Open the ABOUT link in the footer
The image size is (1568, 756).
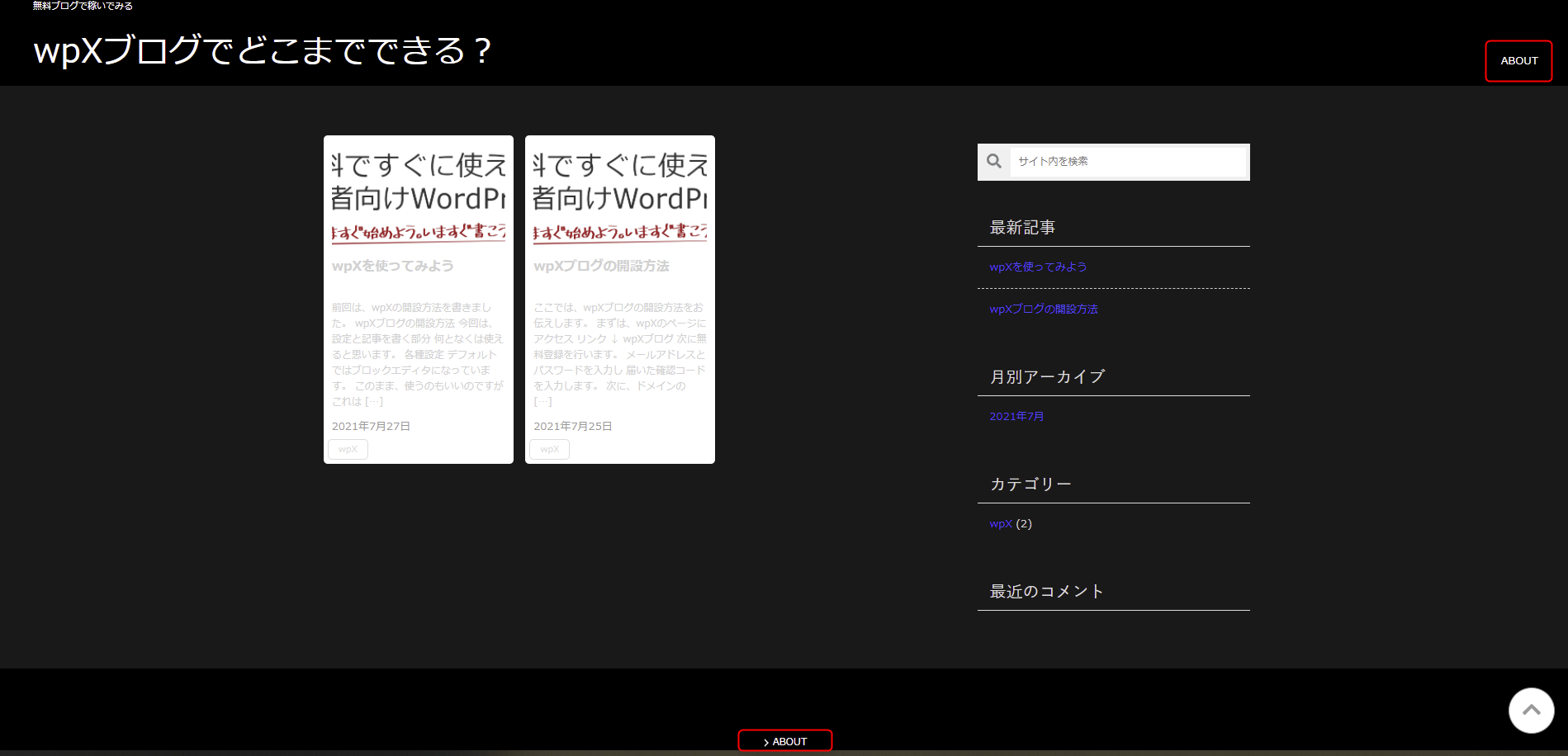(x=785, y=741)
